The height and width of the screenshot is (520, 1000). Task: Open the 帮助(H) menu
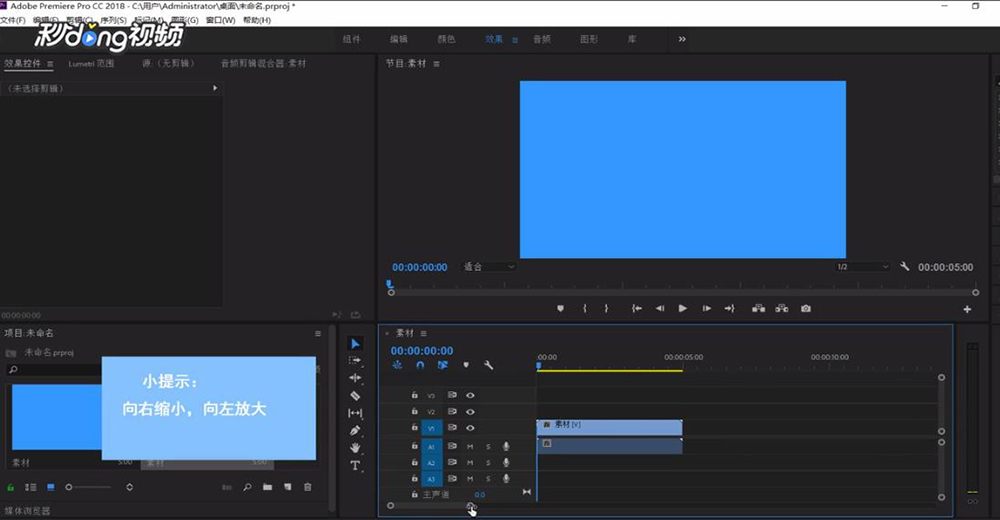coord(257,20)
